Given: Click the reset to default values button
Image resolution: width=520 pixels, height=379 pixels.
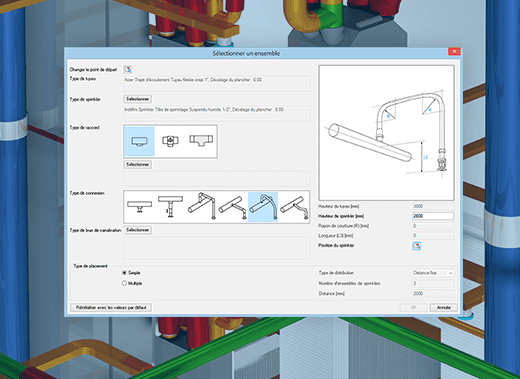Looking at the screenshot, I should 111,307.
